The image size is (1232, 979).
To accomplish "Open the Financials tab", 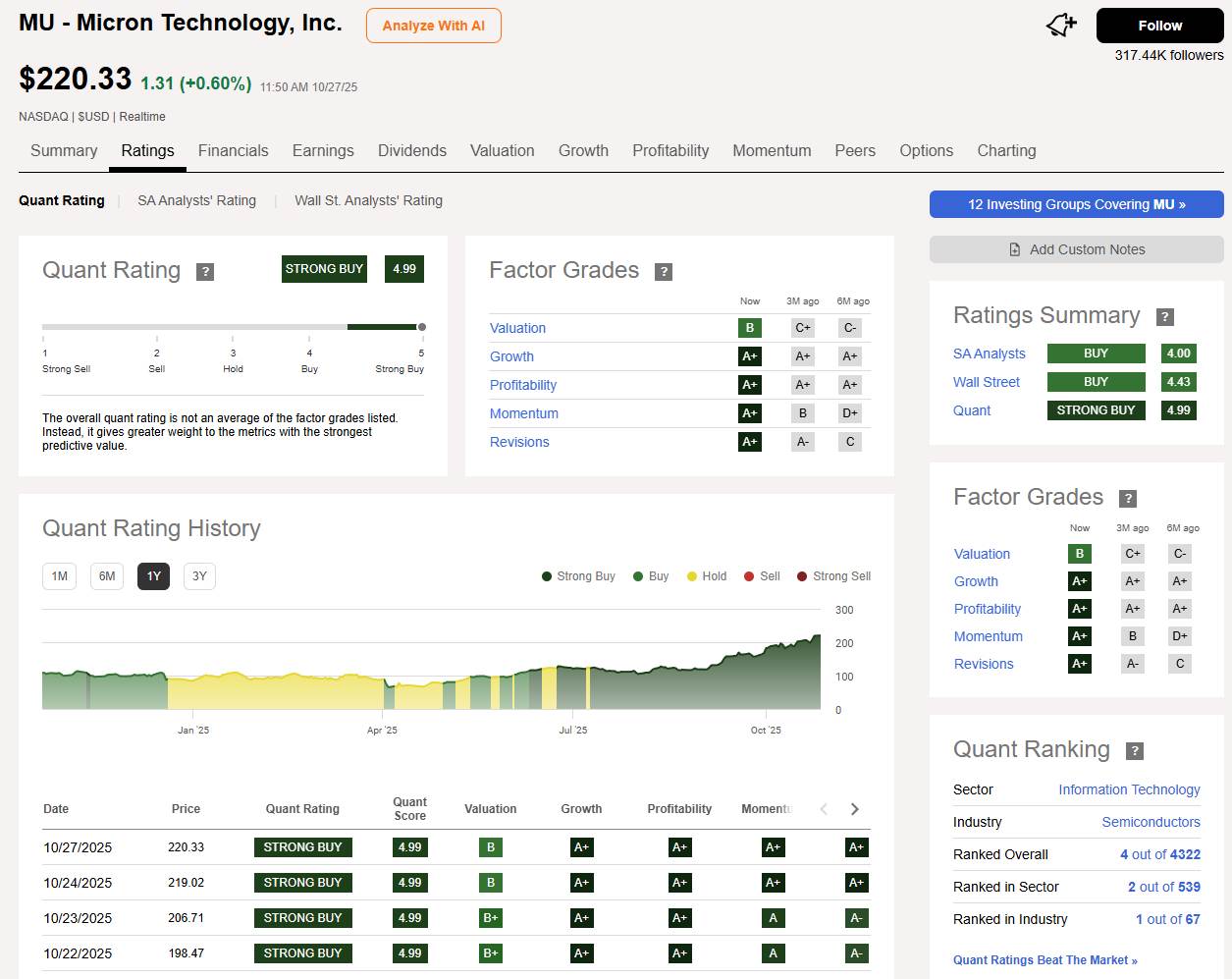I will [x=233, y=150].
